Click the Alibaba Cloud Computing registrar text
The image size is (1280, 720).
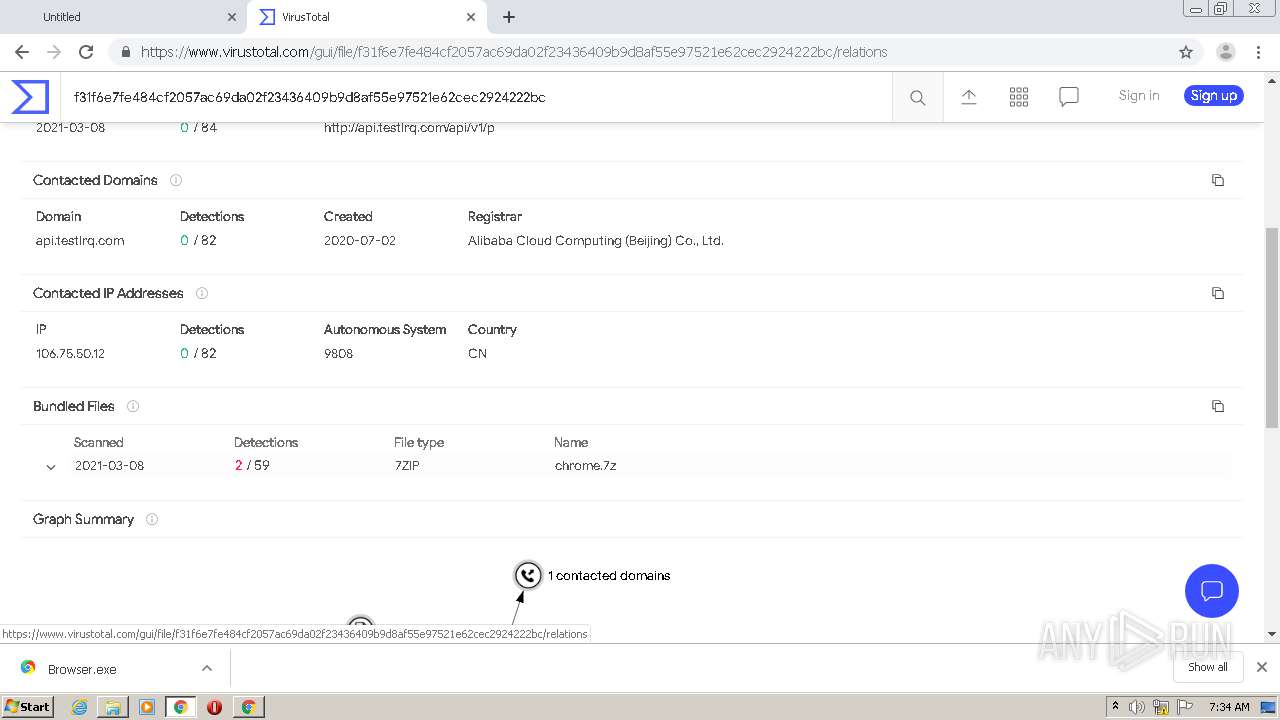(596, 240)
